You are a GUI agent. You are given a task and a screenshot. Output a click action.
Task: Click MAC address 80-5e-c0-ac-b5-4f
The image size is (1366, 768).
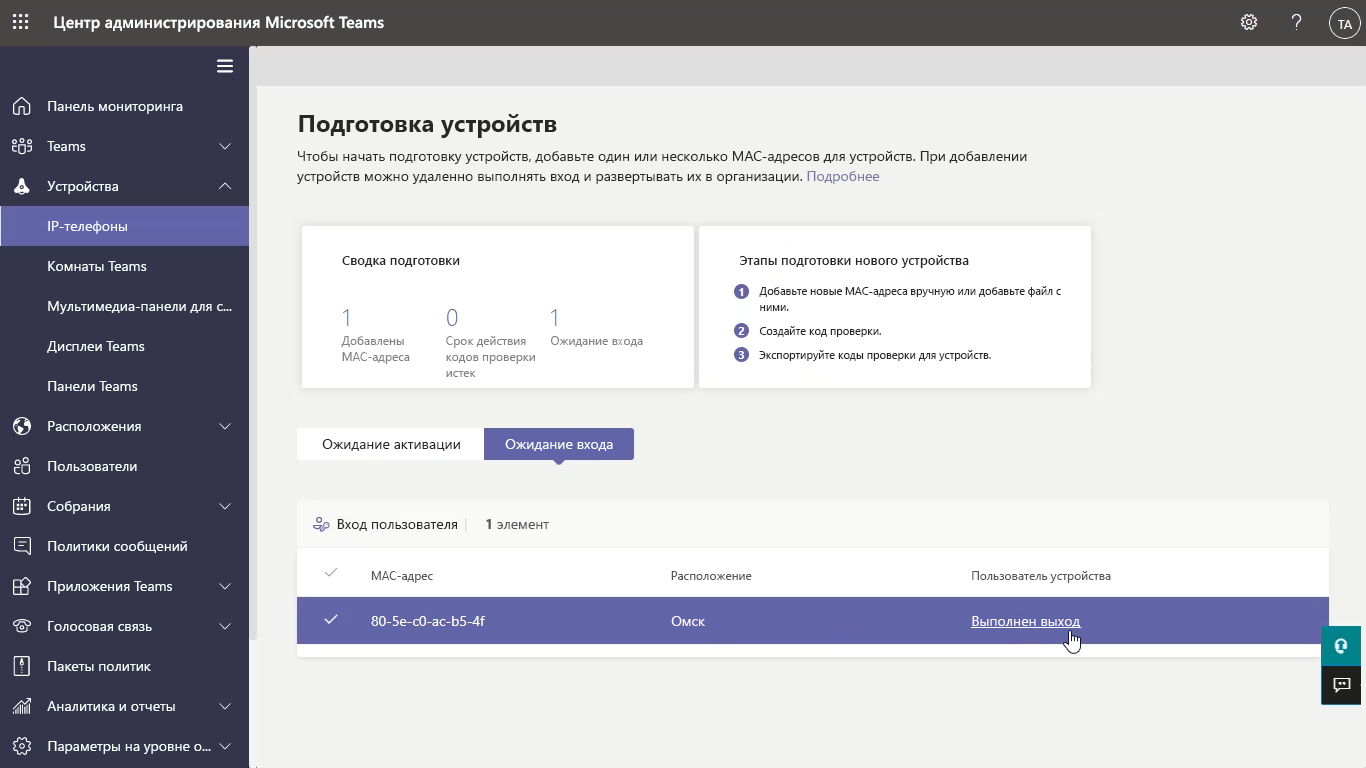coord(427,621)
